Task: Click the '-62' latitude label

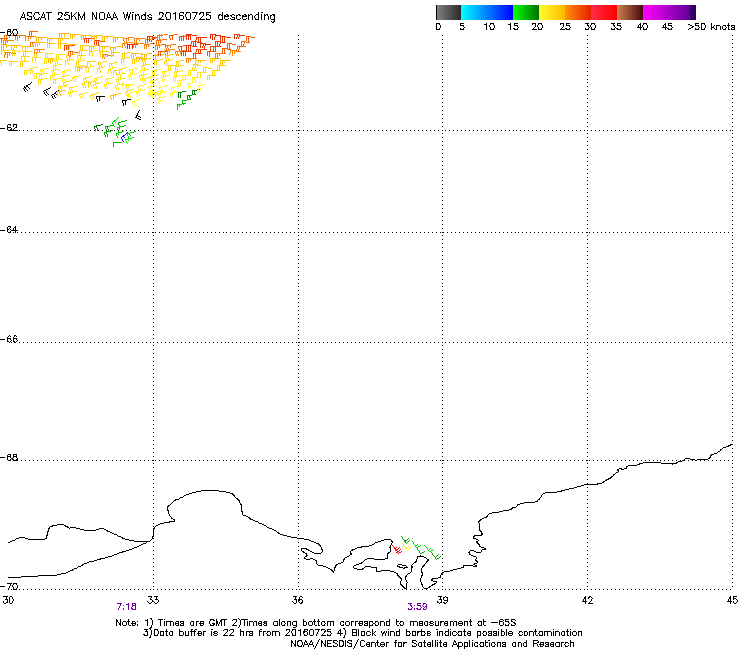Action: pos(10,128)
